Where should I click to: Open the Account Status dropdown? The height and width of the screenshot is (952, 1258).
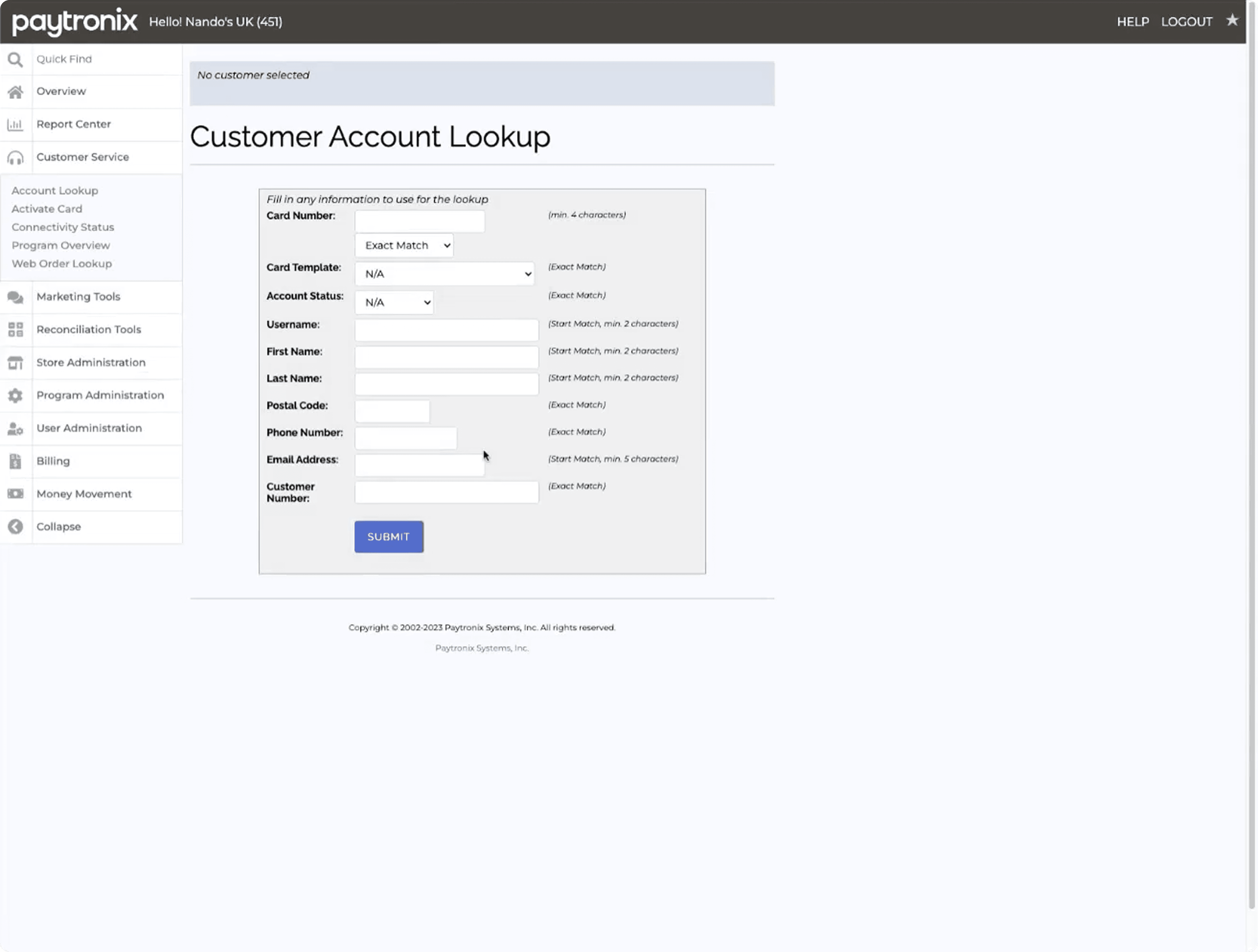[394, 302]
